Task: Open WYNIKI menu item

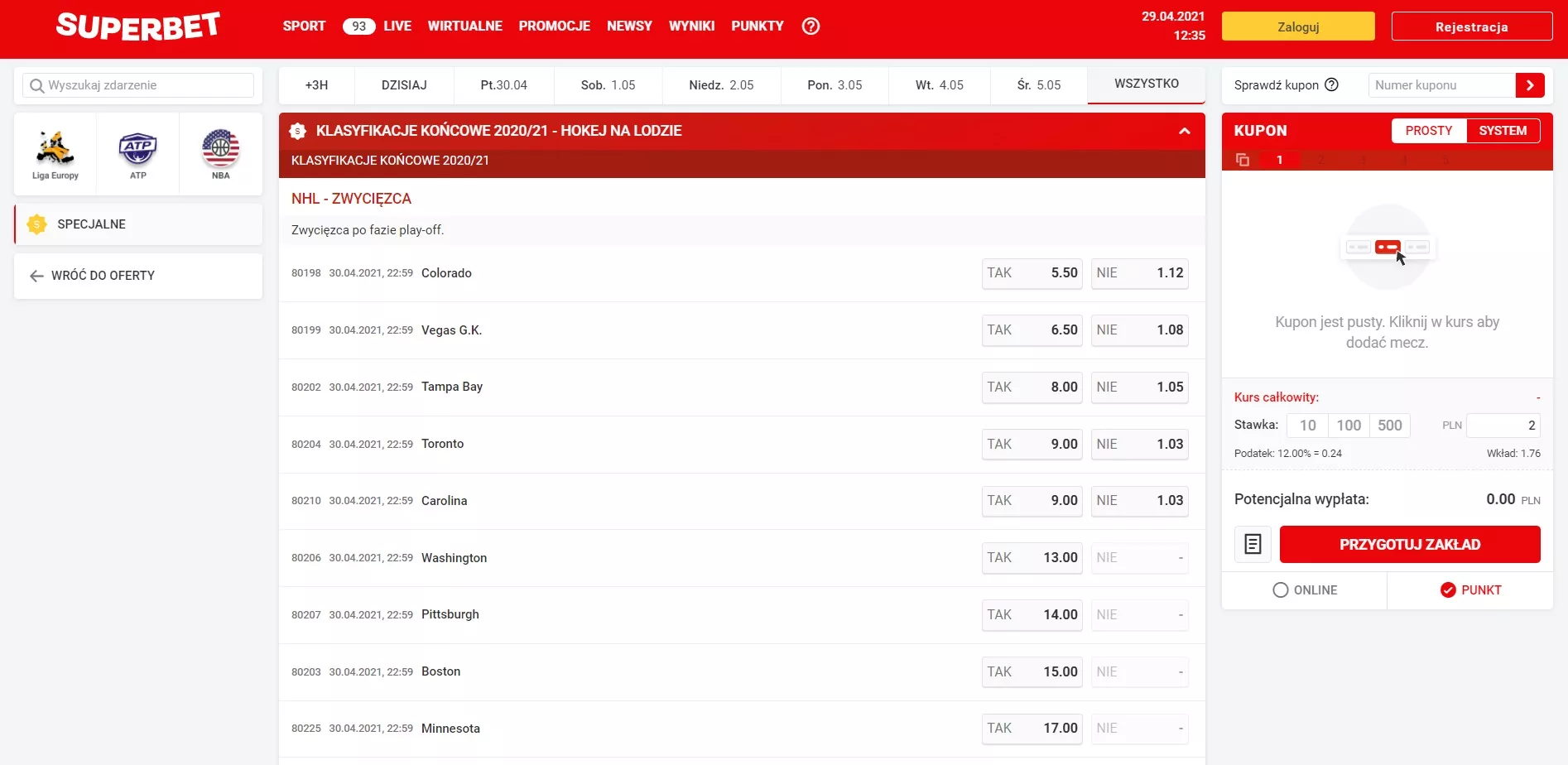Action: pos(691,26)
